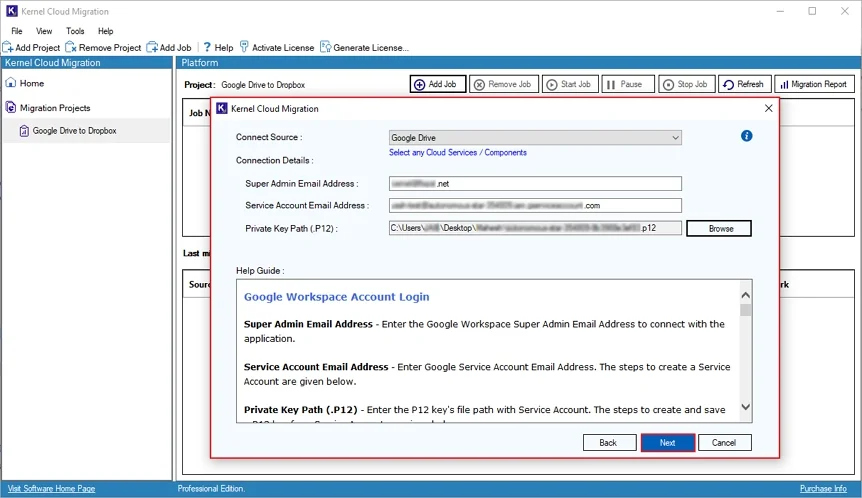Click Select any Cloud Services / Components link

click(x=457, y=152)
